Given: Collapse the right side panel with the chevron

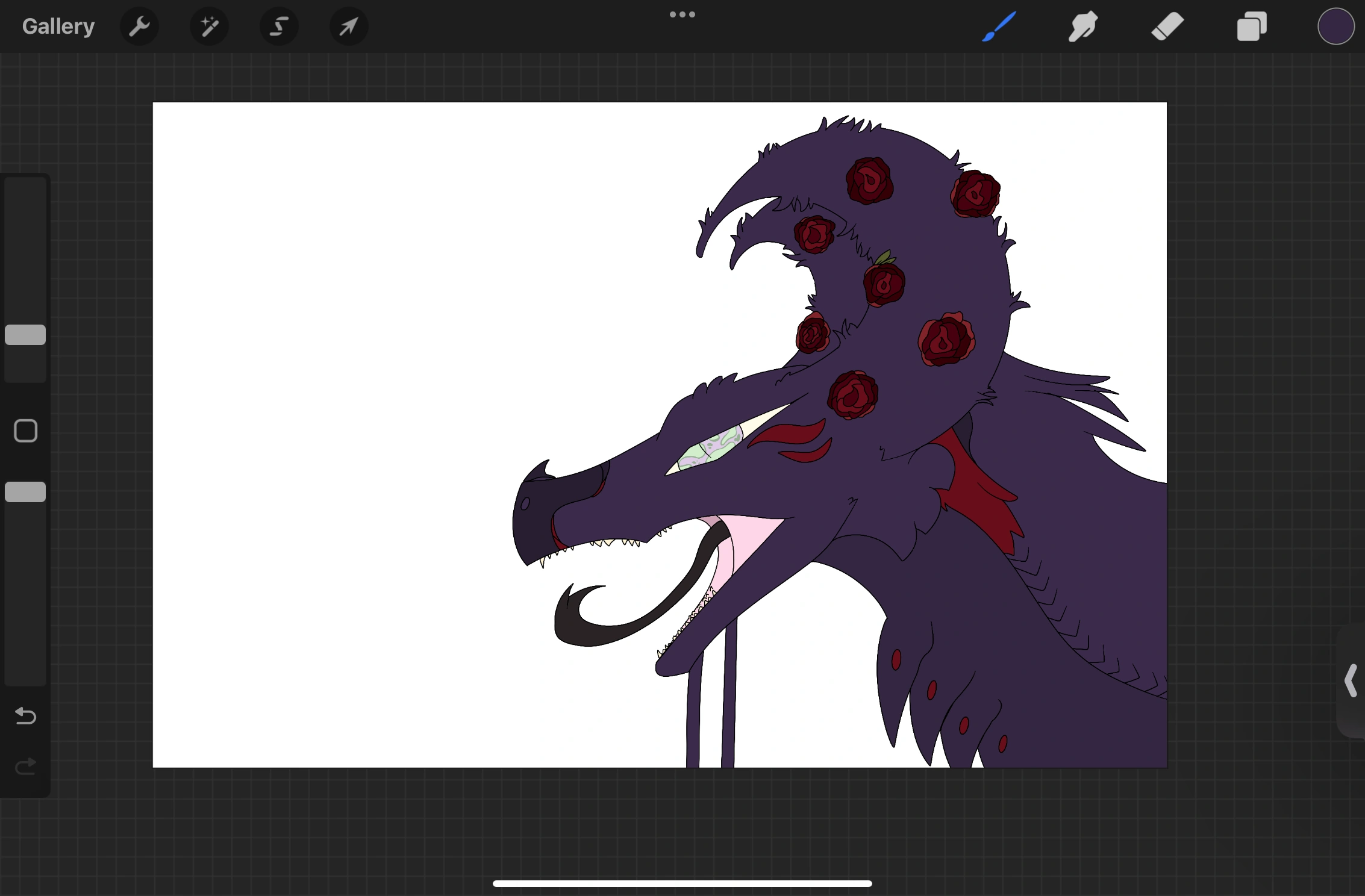Looking at the screenshot, I should pyautogui.click(x=1349, y=681).
